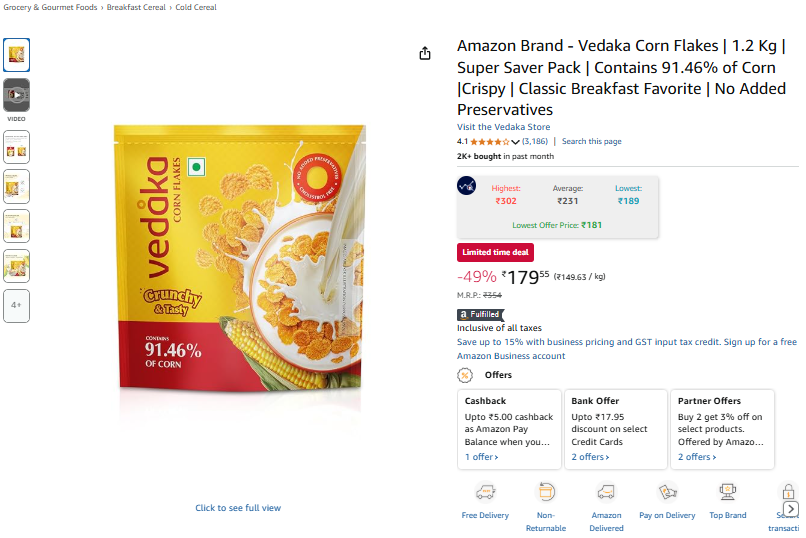Image resolution: width=806 pixels, height=538 pixels.
Task: Open the 1 offer cashback link
Action: pos(481,457)
